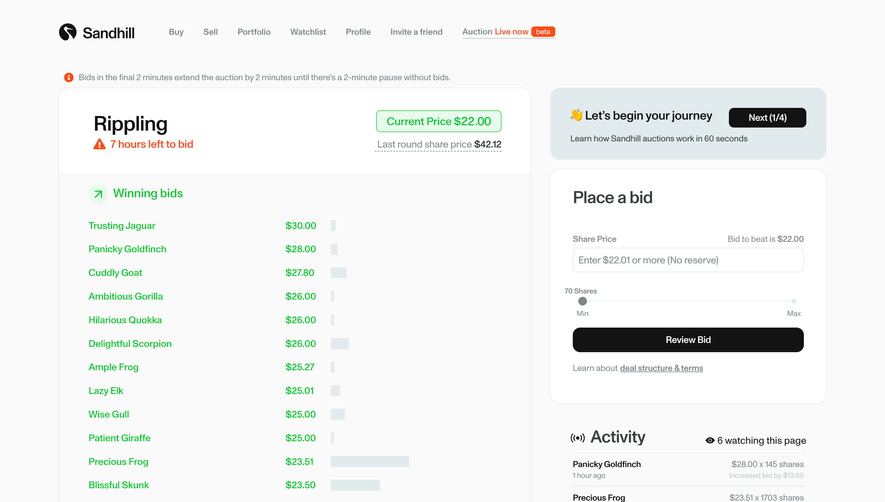Click Blissful Skunk's share volume bar
The height and width of the screenshot is (502, 885).
pos(355,485)
